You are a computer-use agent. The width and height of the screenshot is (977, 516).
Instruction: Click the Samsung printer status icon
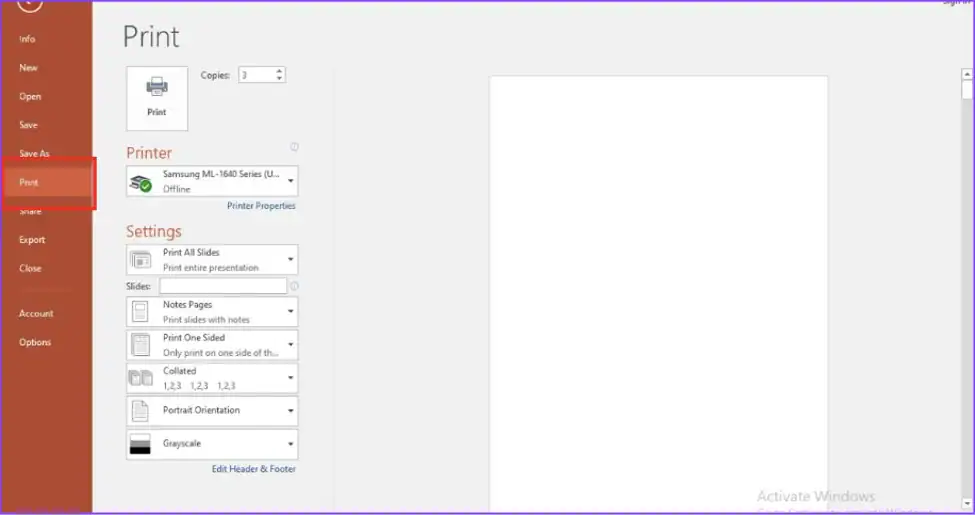[x=141, y=182]
